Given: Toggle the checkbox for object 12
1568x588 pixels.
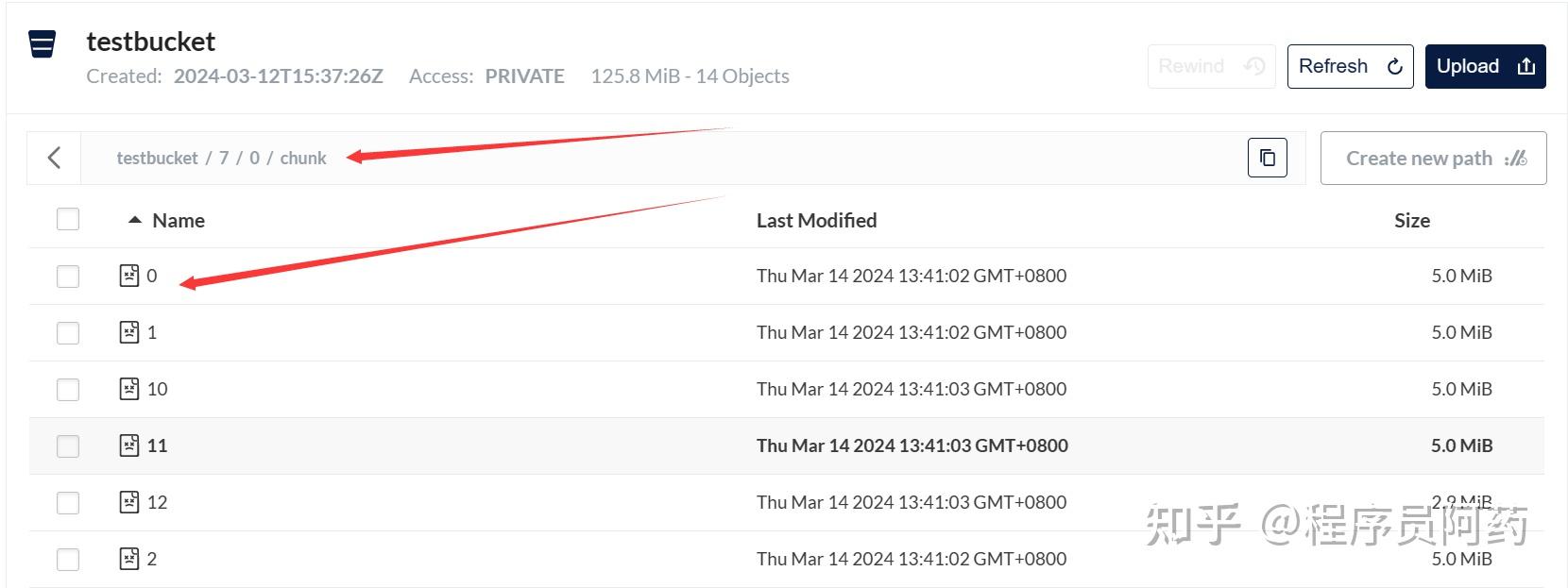Looking at the screenshot, I should click(68, 502).
